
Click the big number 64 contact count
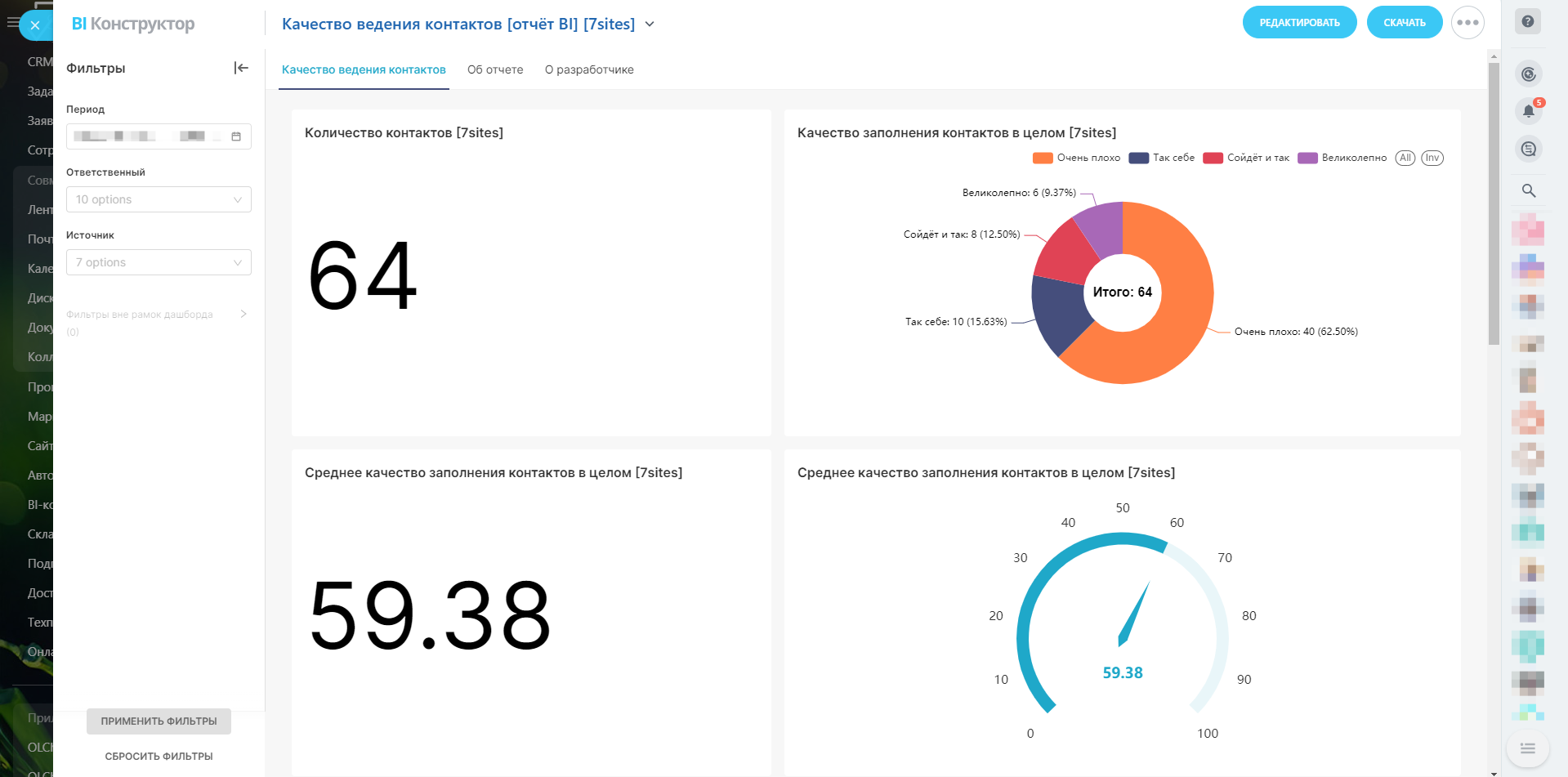[x=363, y=276]
